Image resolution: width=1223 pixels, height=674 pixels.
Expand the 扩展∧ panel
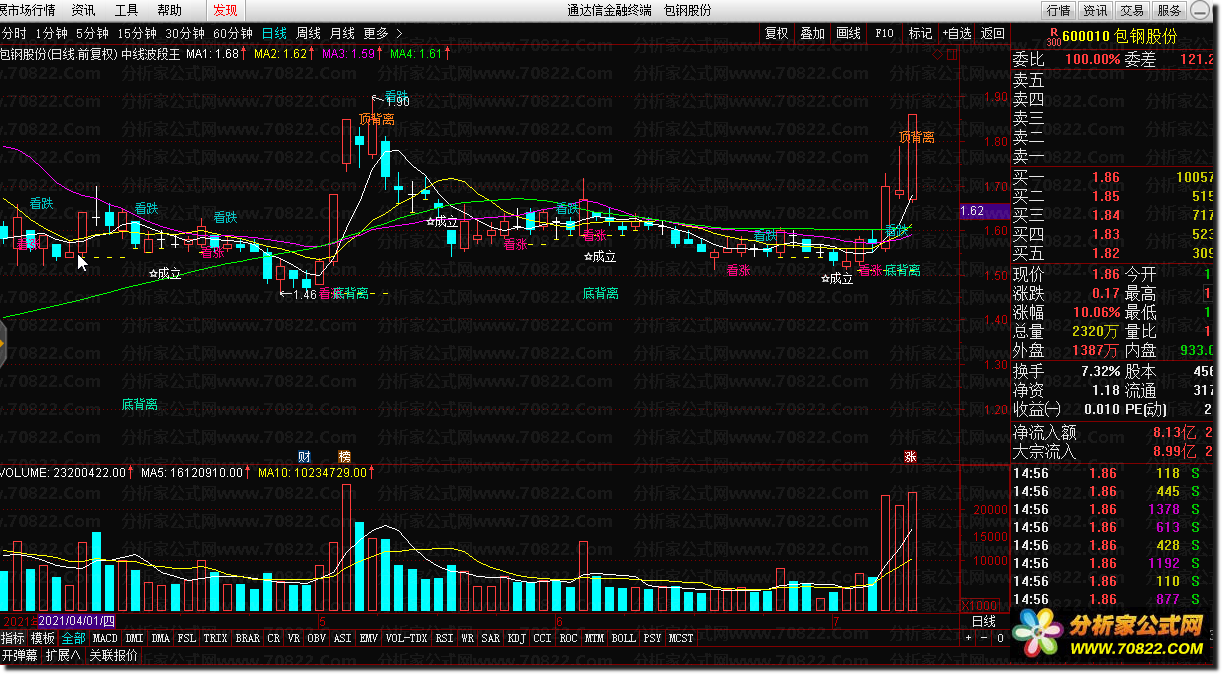pyautogui.click(x=63, y=656)
